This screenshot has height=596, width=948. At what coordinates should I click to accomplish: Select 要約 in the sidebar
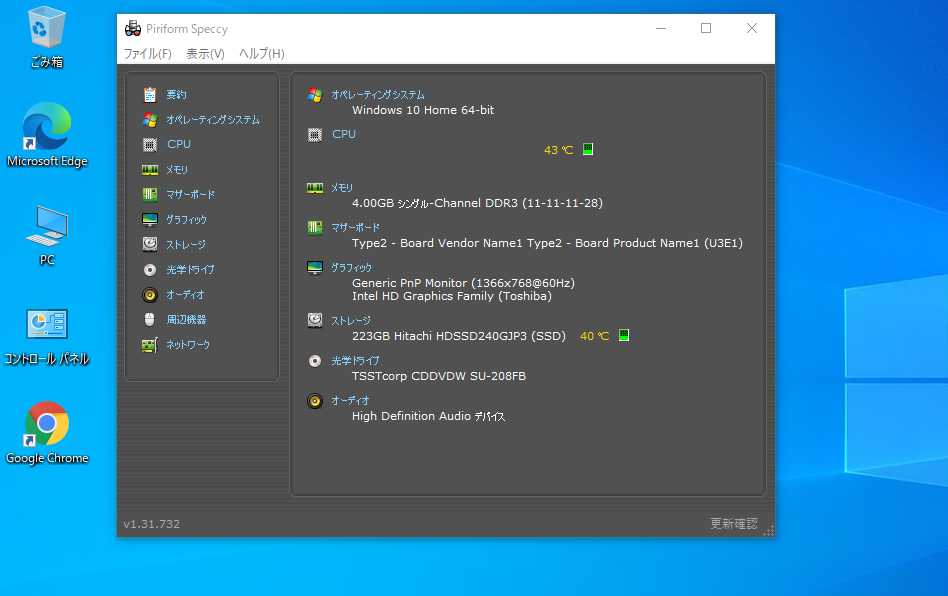(x=177, y=95)
